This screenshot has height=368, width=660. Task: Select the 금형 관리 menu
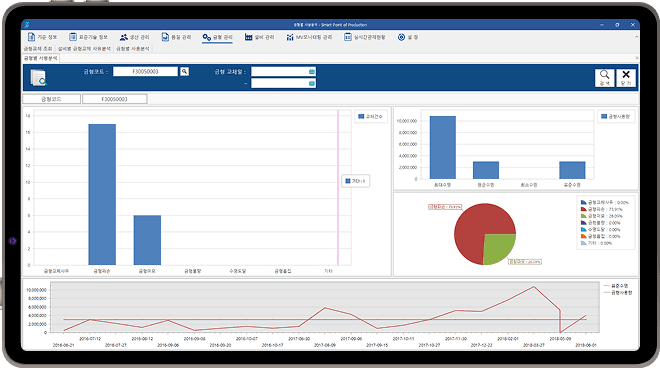[x=217, y=37]
